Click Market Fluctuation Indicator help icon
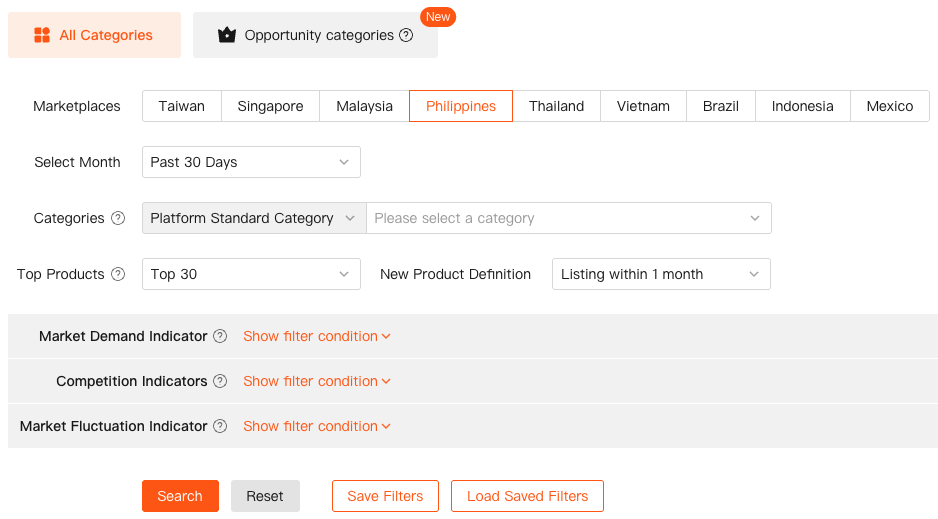 (x=220, y=426)
